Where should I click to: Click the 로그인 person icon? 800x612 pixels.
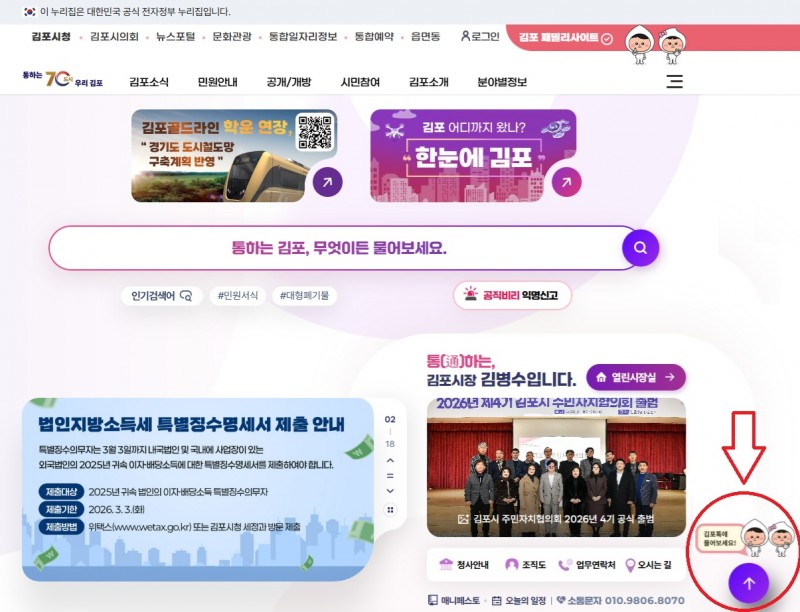click(x=465, y=36)
